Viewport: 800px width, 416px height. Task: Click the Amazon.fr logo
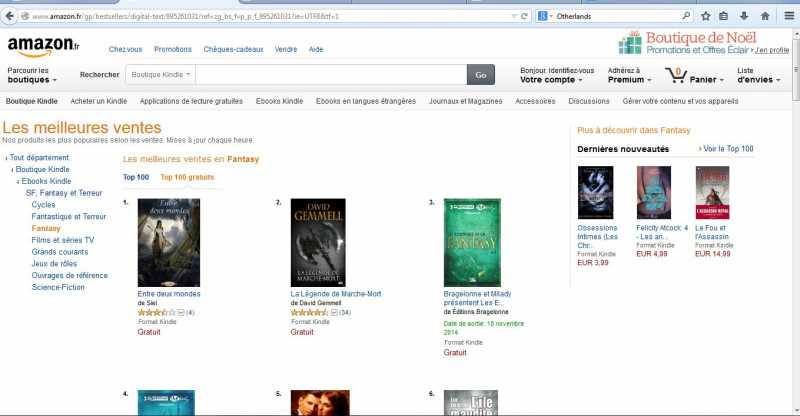click(x=43, y=47)
